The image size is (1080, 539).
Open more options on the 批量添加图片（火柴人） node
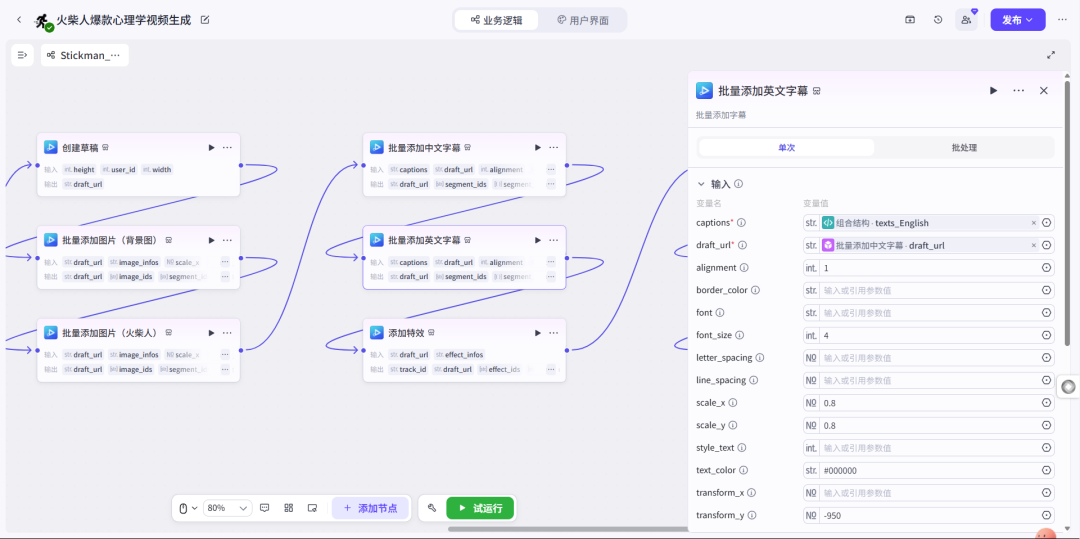tap(227, 333)
